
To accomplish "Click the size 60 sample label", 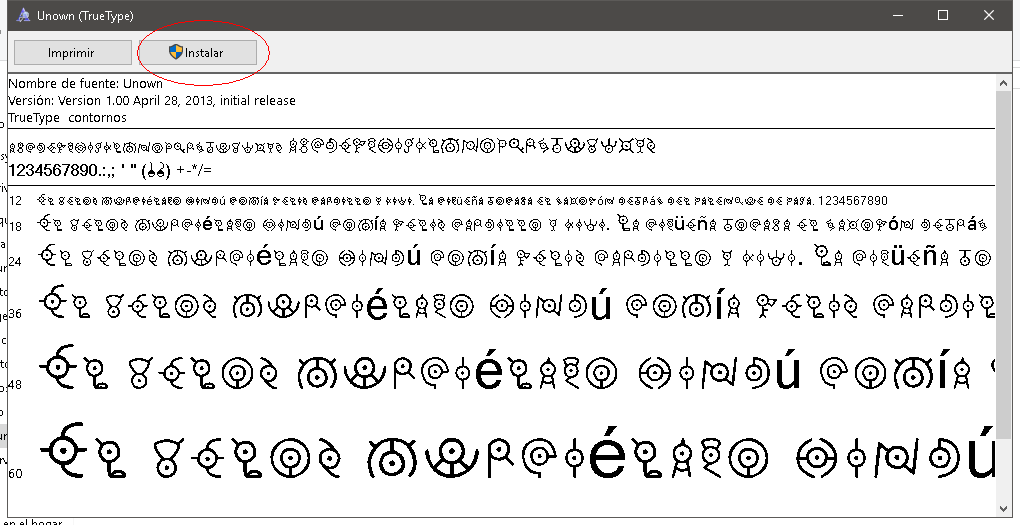I will tap(16, 473).
